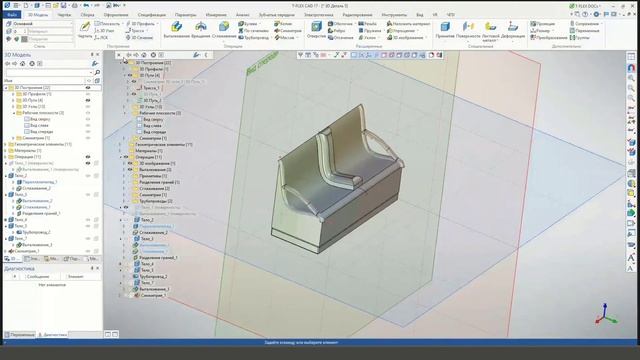Viewport: 640px width, 360px height.
Task: Collapse 3D Построения node in left panel
Action: click(6, 88)
